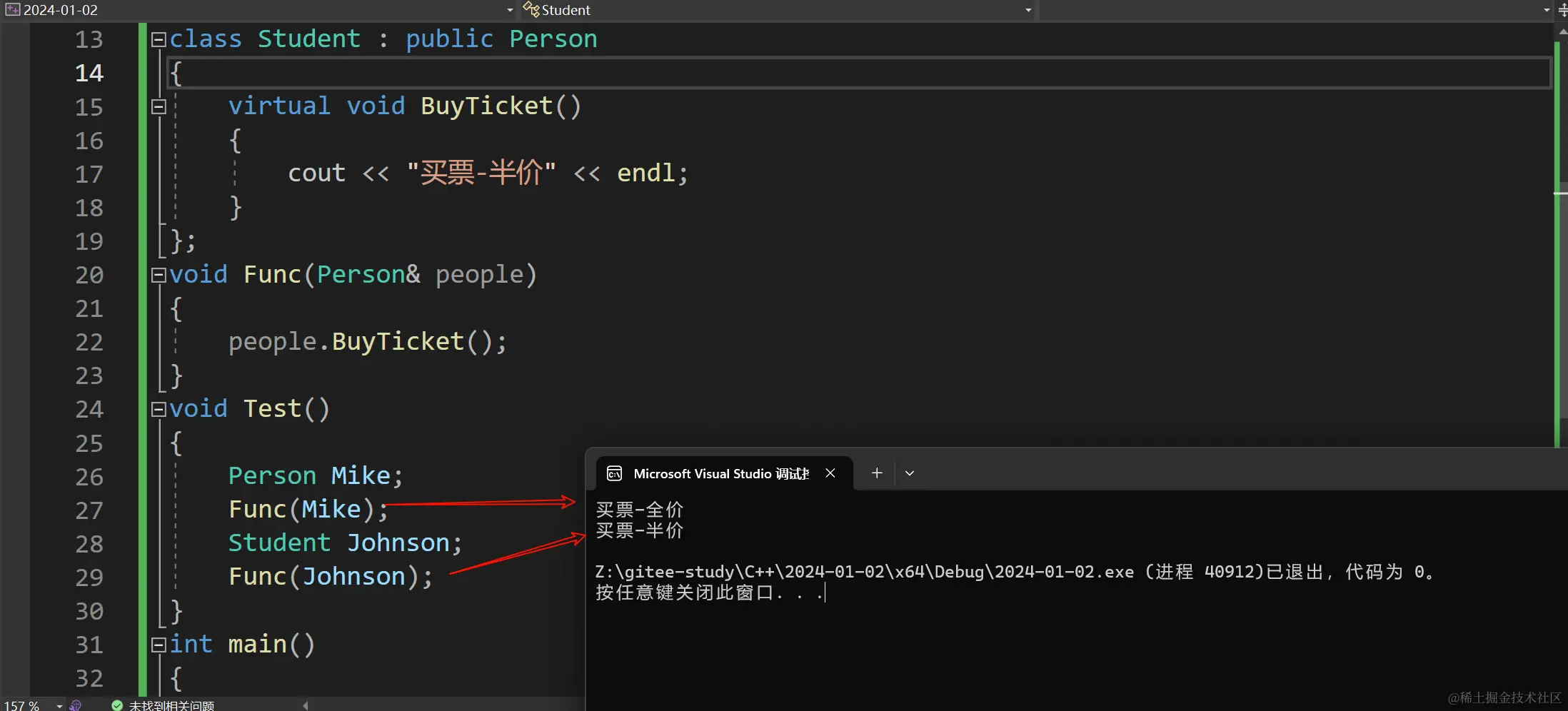This screenshot has height=711, width=1568.
Task: Click the console terminal icon on tab
Action: point(614,474)
